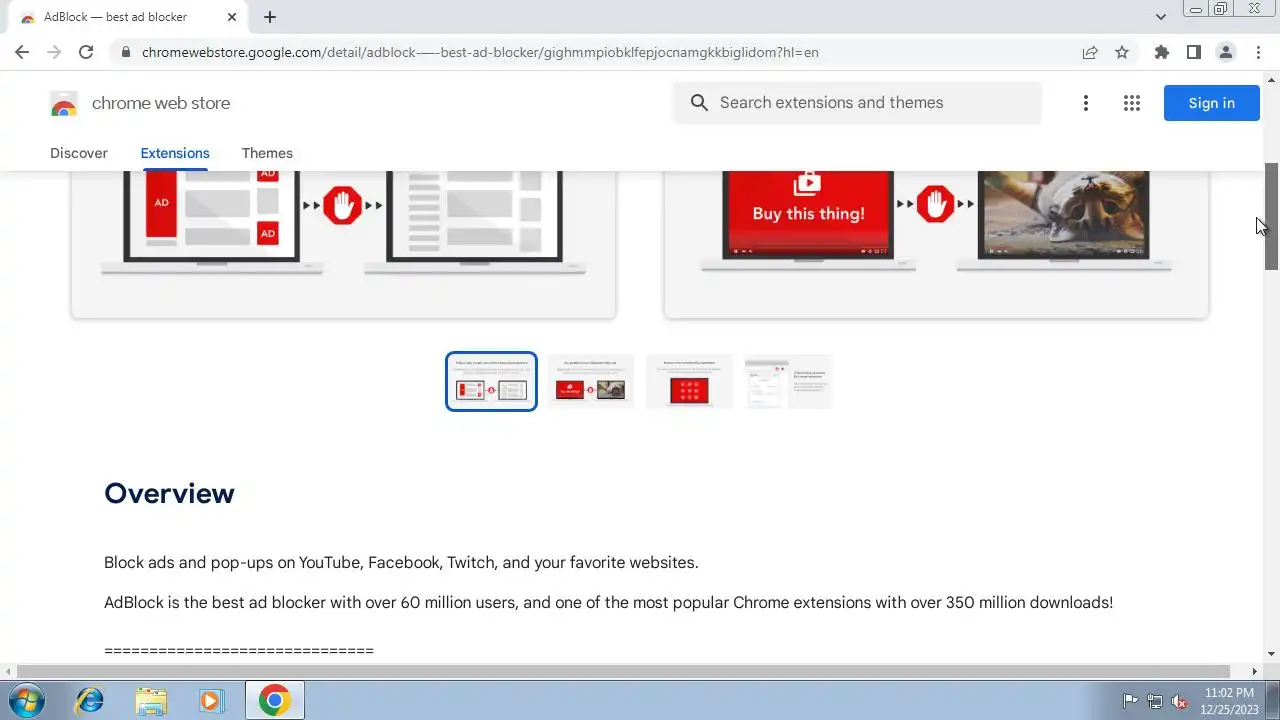1280x720 pixels.
Task: Open Windows Media Player from taskbar
Action: [x=211, y=700]
